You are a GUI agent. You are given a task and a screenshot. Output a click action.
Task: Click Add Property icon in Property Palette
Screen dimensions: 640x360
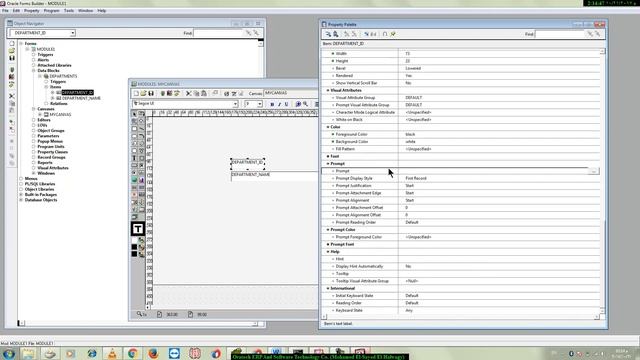(x=347, y=34)
